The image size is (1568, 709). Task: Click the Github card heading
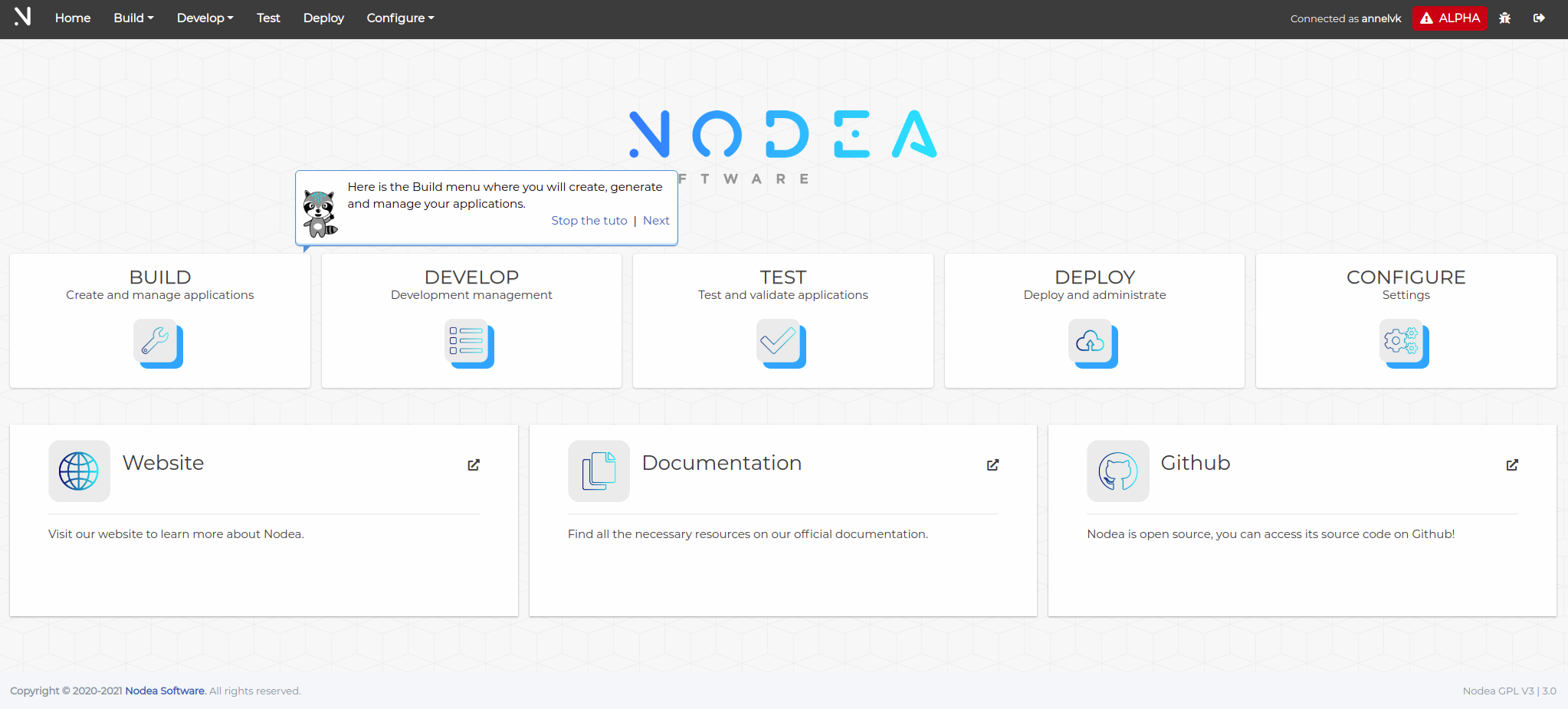tap(1196, 463)
